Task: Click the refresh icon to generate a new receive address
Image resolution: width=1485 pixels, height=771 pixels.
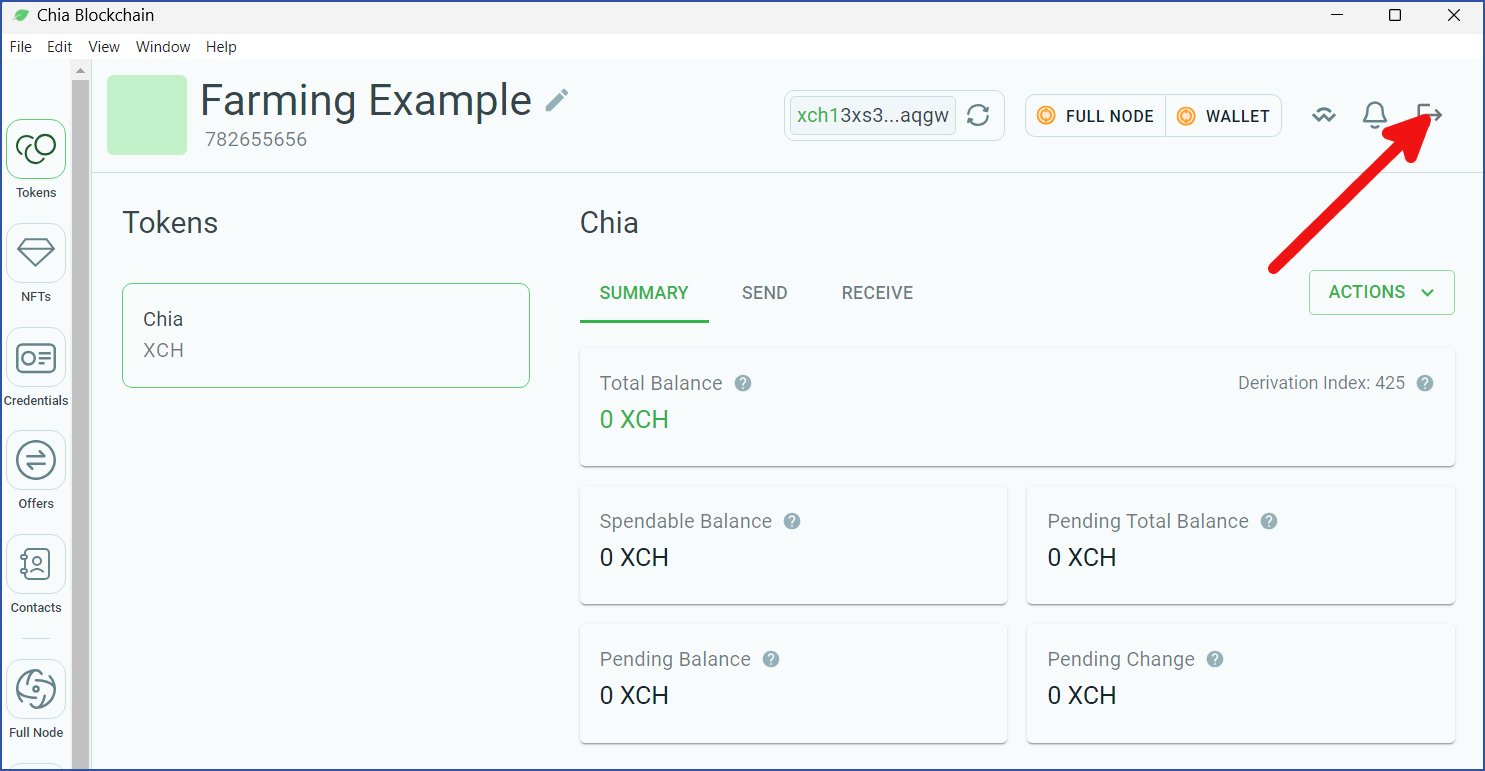Action: point(978,116)
